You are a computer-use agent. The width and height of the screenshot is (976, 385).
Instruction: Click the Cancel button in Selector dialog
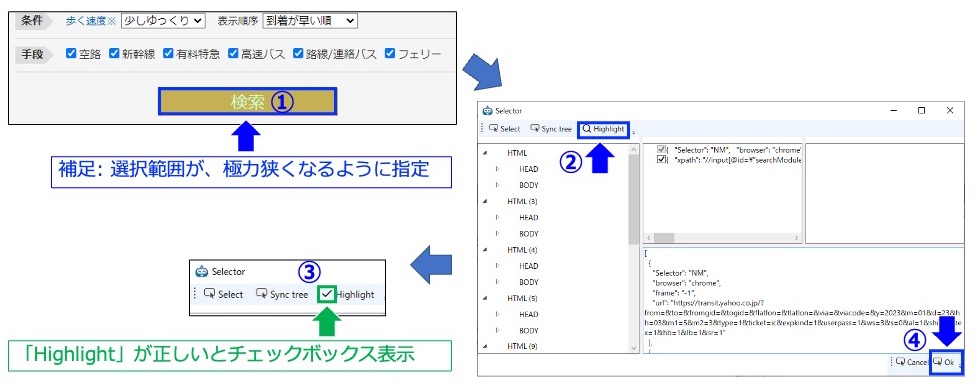(x=912, y=361)
